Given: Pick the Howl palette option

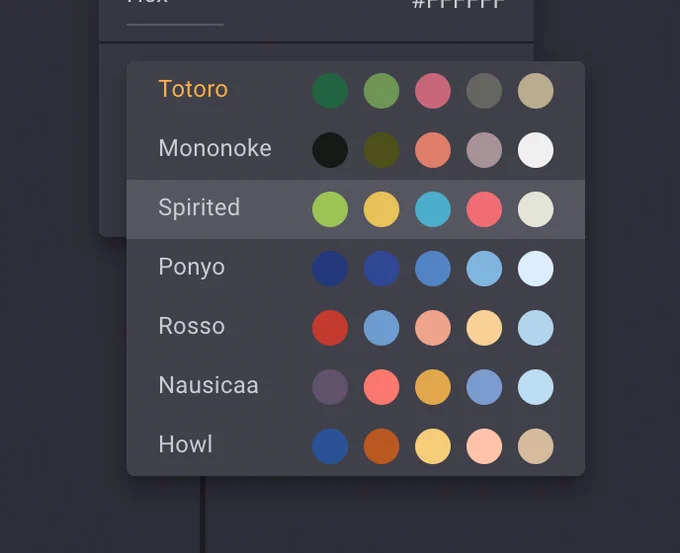Looking at the screenshot, I should coord(356,446).
